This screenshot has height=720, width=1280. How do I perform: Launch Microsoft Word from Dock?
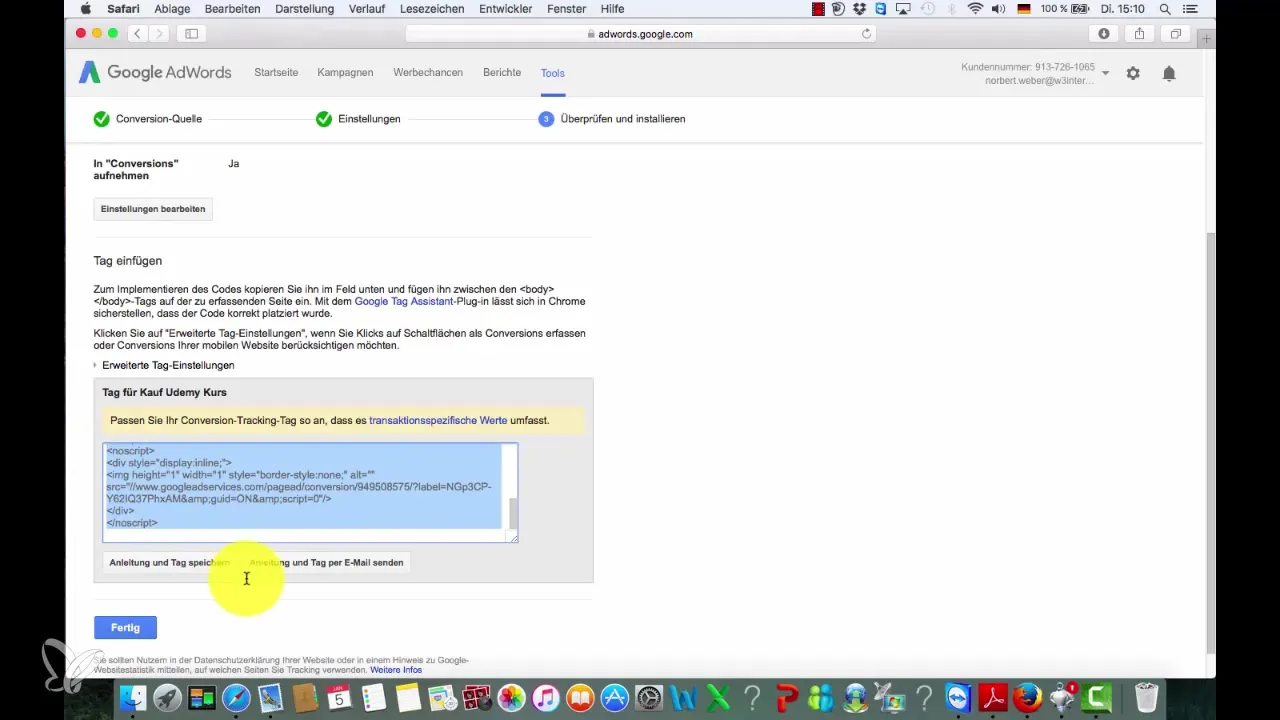coord(684,698)
